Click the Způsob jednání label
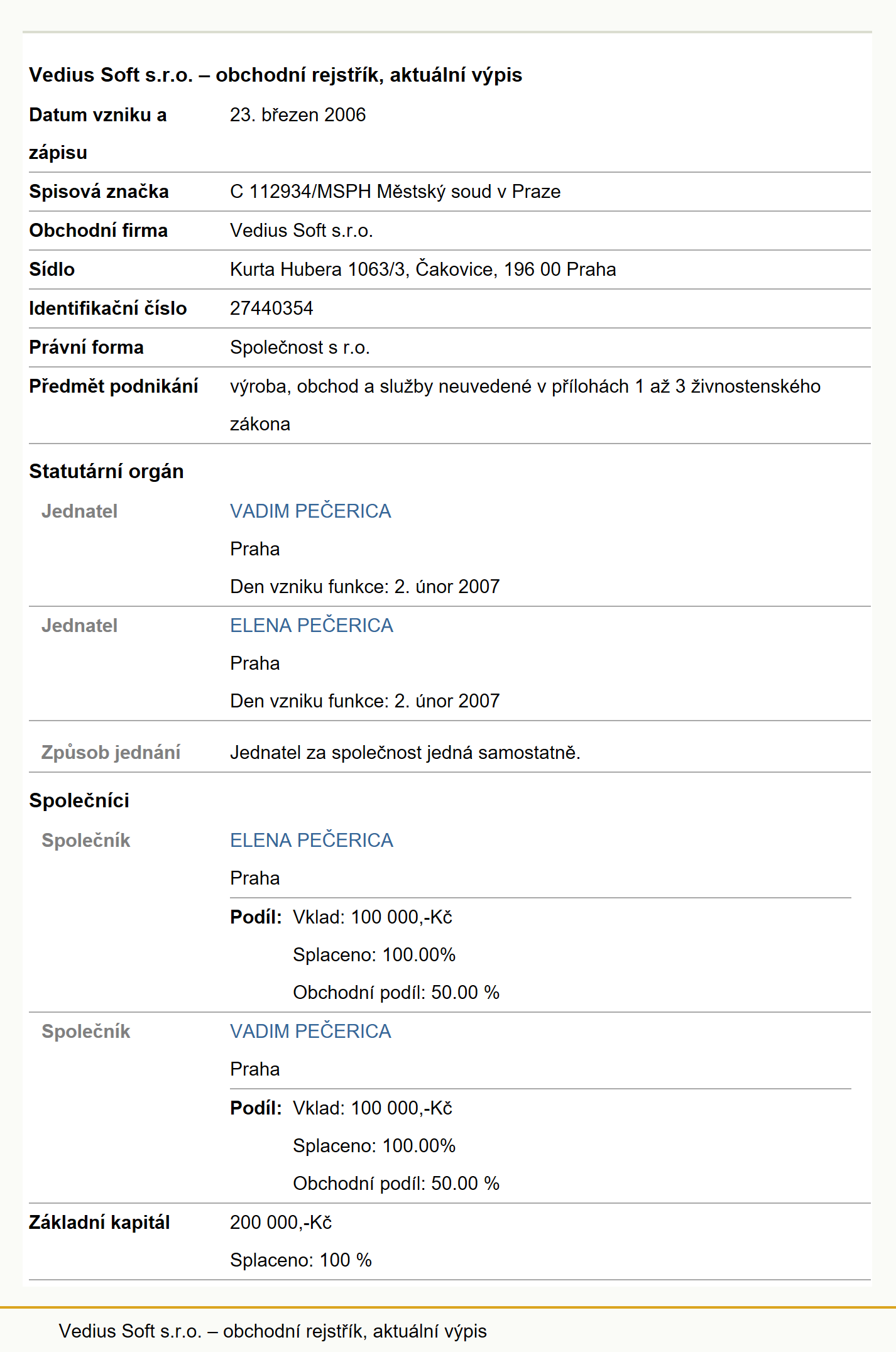 pyautogui.click(x=111, y=752)
